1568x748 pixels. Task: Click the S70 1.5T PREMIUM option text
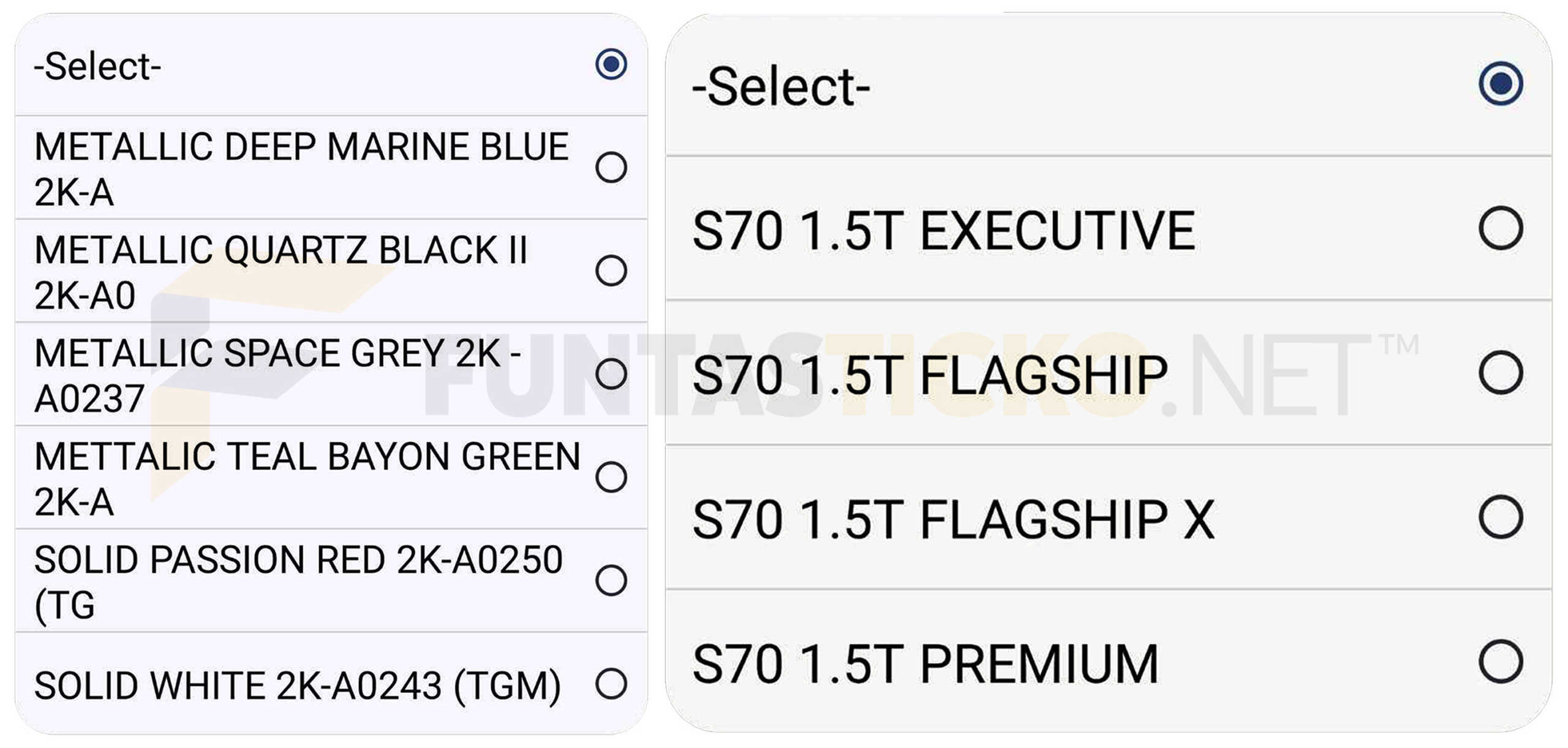tap(925, 664)
